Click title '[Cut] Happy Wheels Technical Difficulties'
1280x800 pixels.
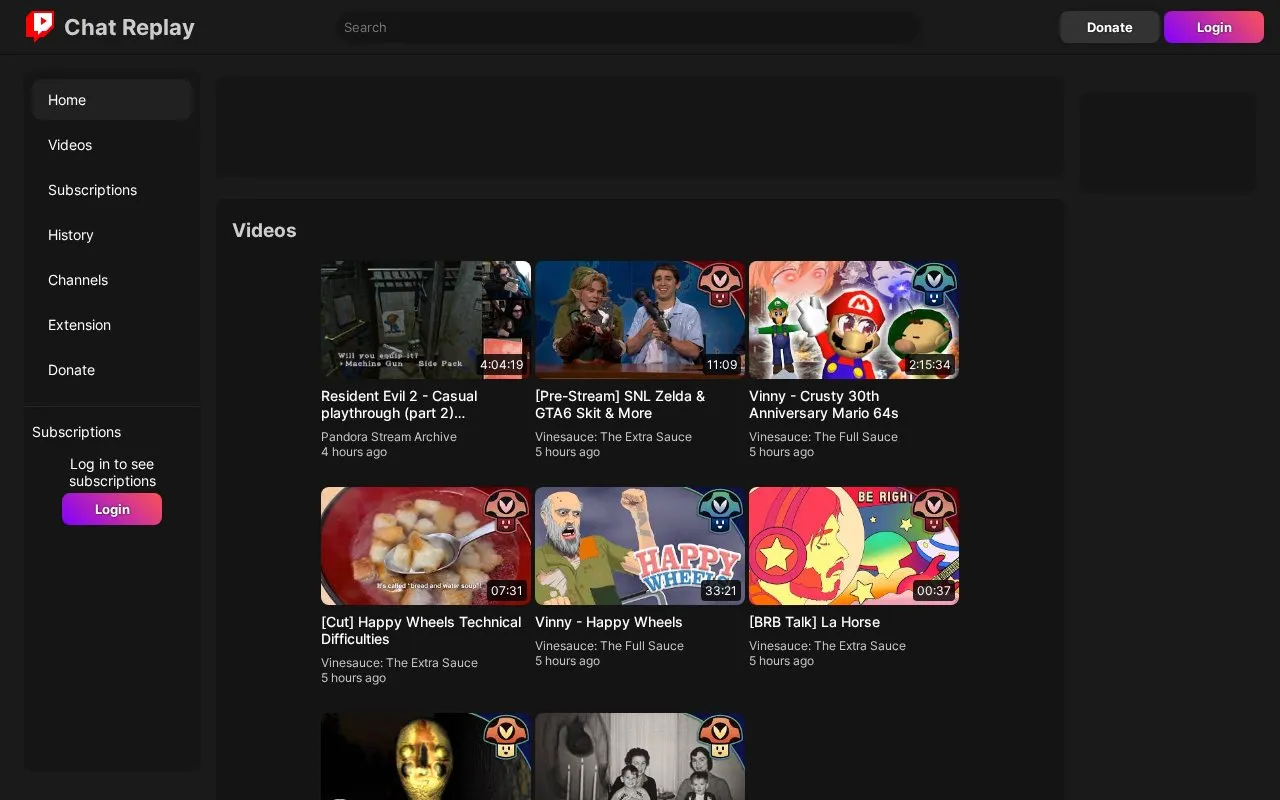click(x=421, y=631)
